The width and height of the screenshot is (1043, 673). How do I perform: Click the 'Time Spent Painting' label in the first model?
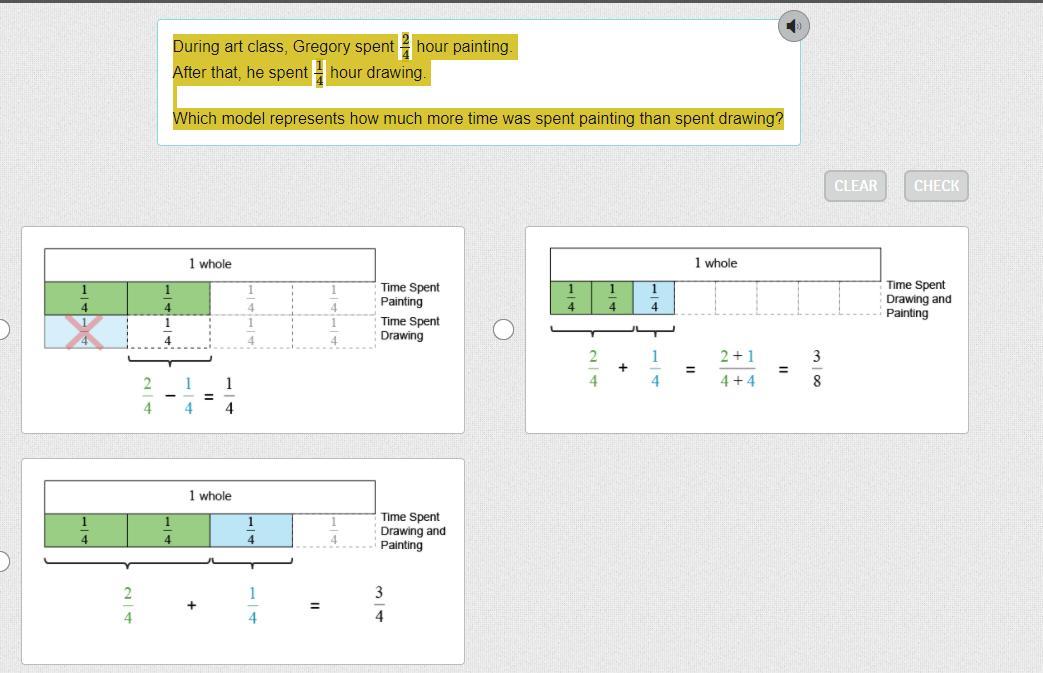(409, 294)
